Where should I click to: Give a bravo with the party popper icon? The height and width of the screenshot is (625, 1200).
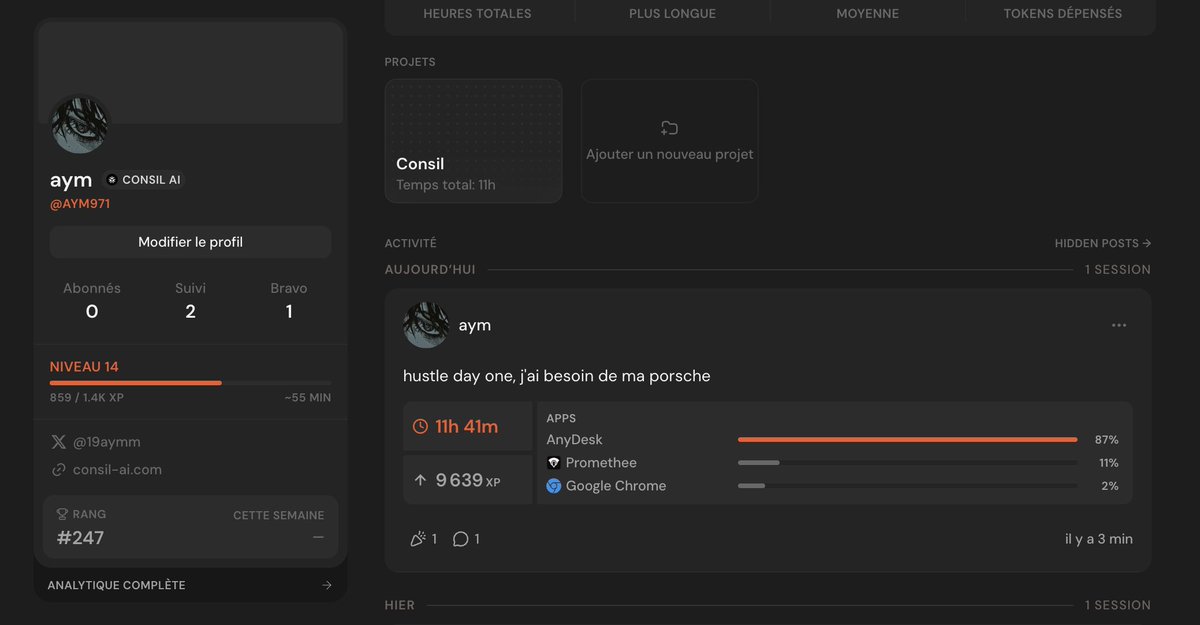point(418,539)
